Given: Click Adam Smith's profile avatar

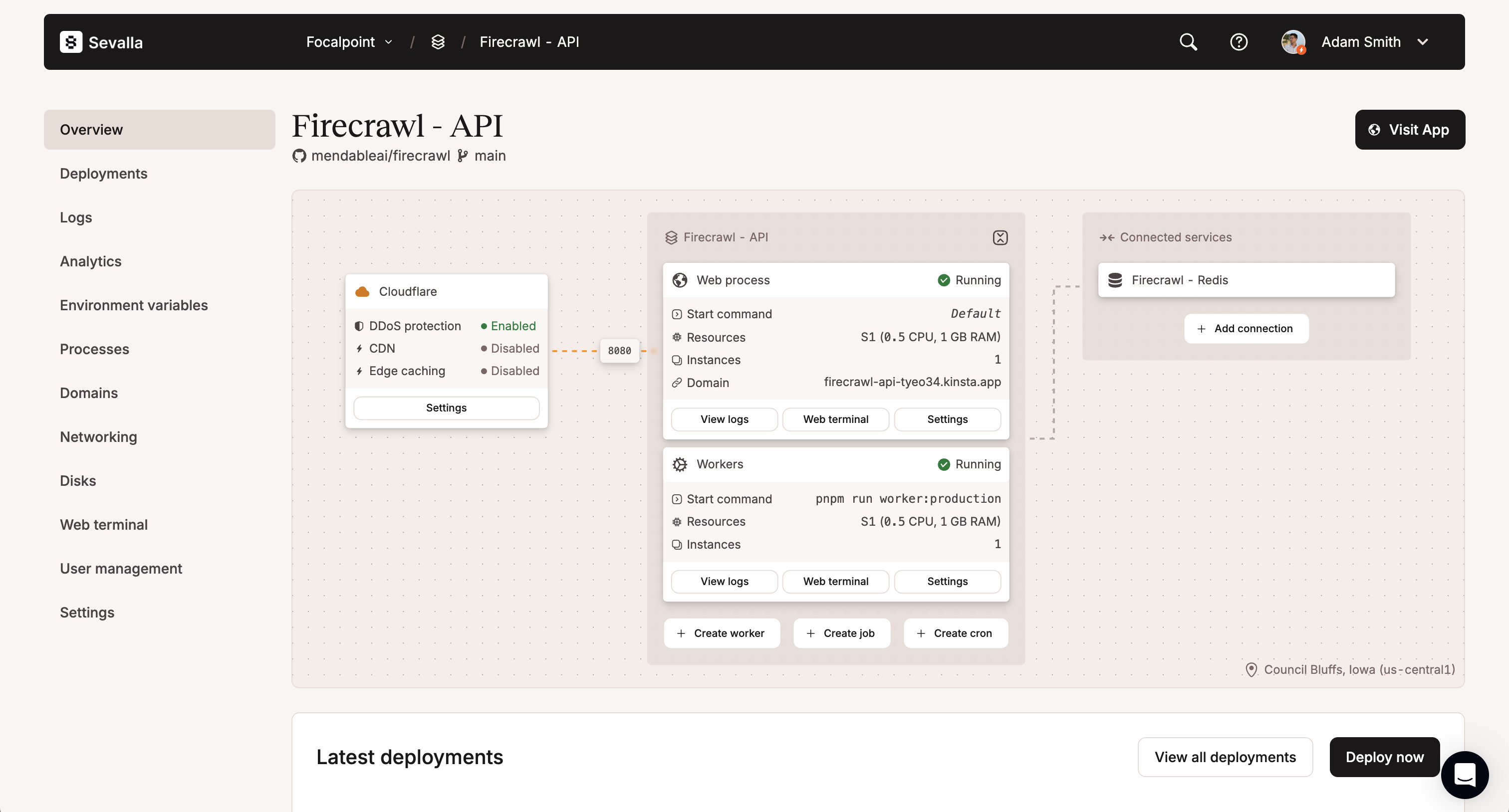Looking at the screenshot, I should coord(1292,42).
